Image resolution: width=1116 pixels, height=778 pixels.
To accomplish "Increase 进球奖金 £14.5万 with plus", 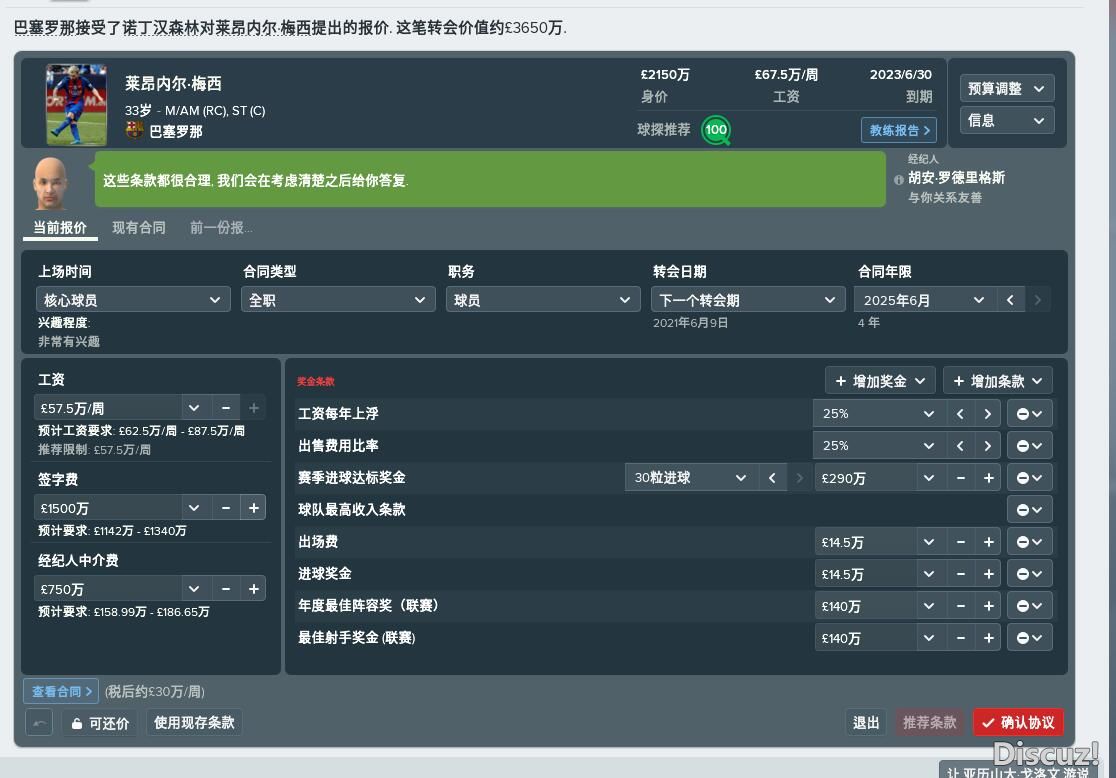I will pos(989,574).
